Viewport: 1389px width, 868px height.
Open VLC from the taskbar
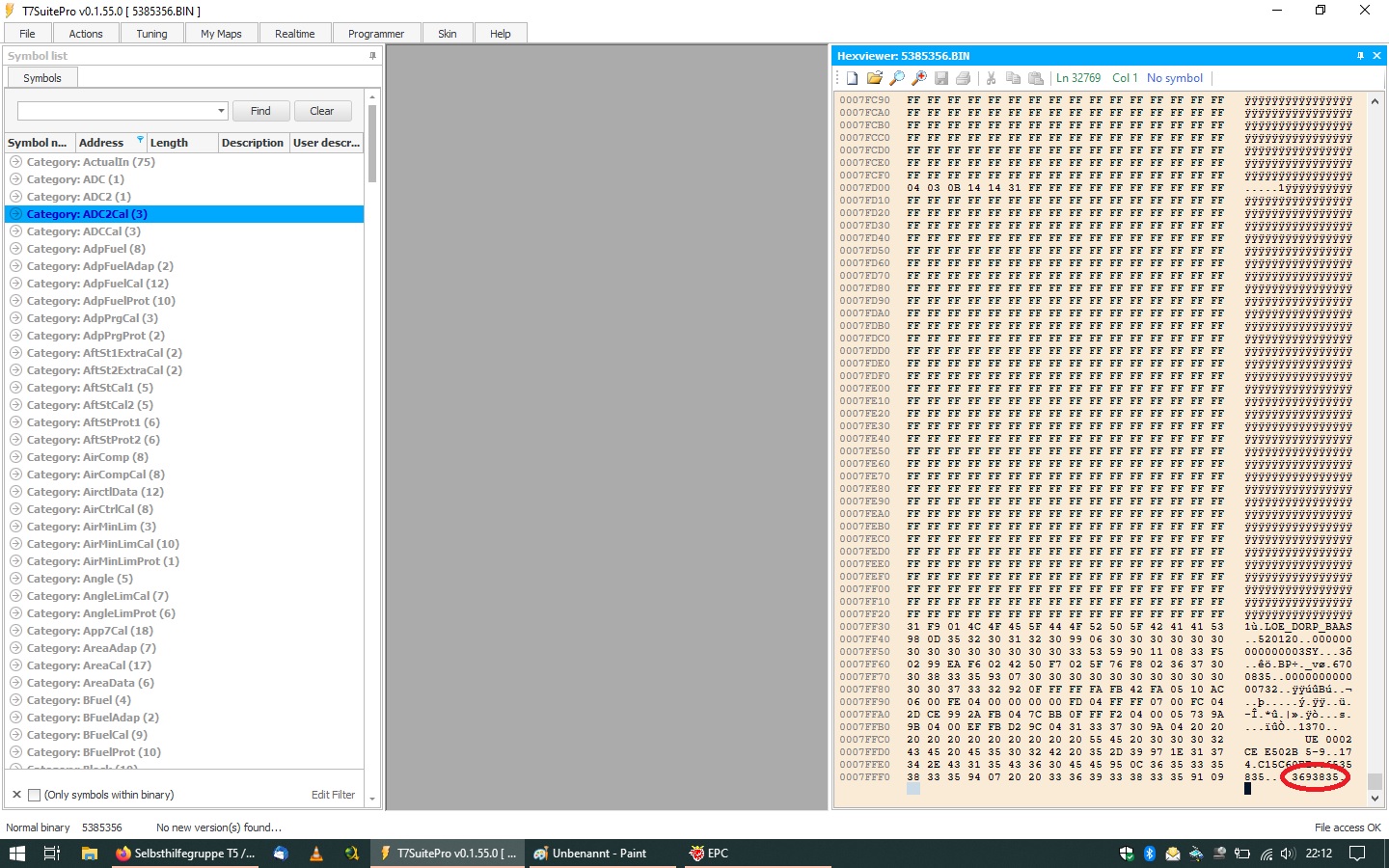coord(316,854)
